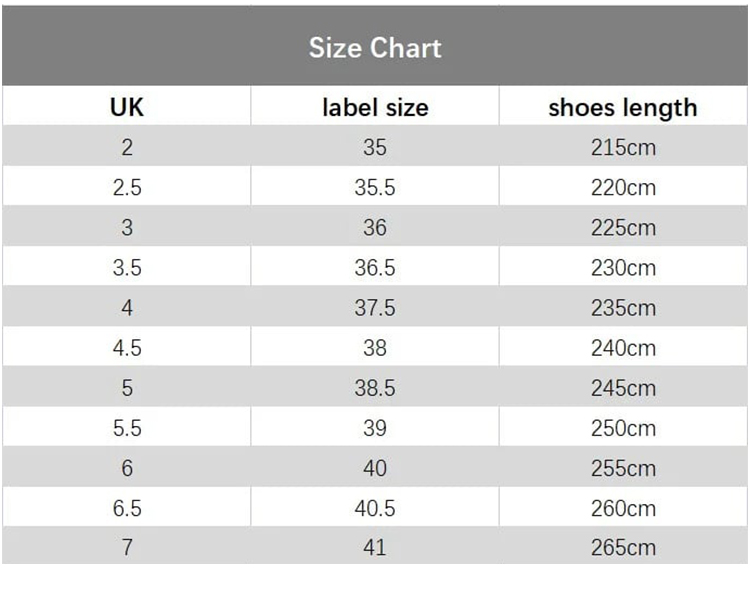Click label size 41 cell
The height and width of the screenshot is (600, 750).
point(375,547)
